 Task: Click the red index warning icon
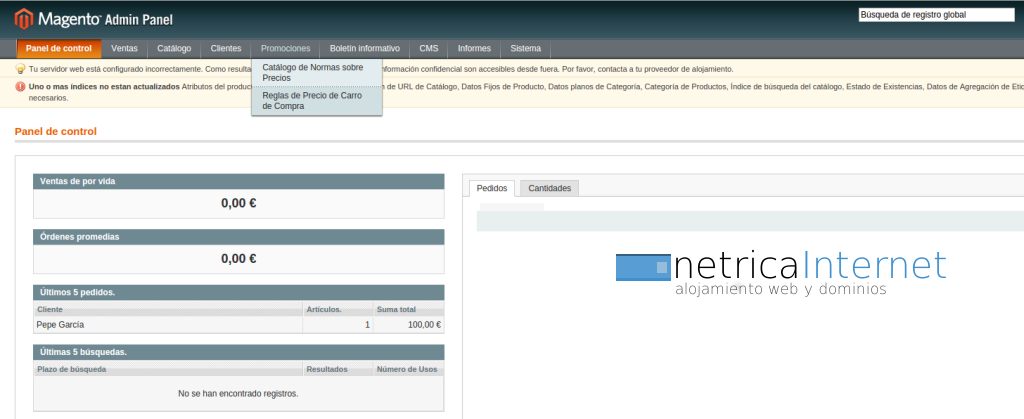(x=20, y=87)
